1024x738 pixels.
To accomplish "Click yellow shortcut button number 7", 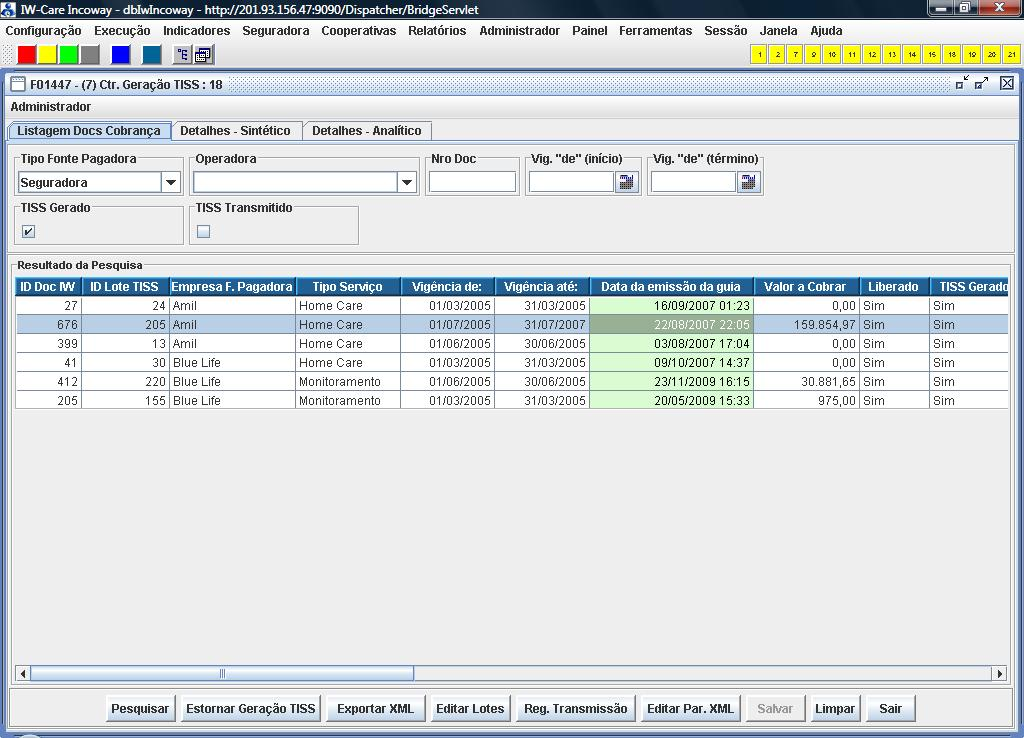I will pos(795,55).
